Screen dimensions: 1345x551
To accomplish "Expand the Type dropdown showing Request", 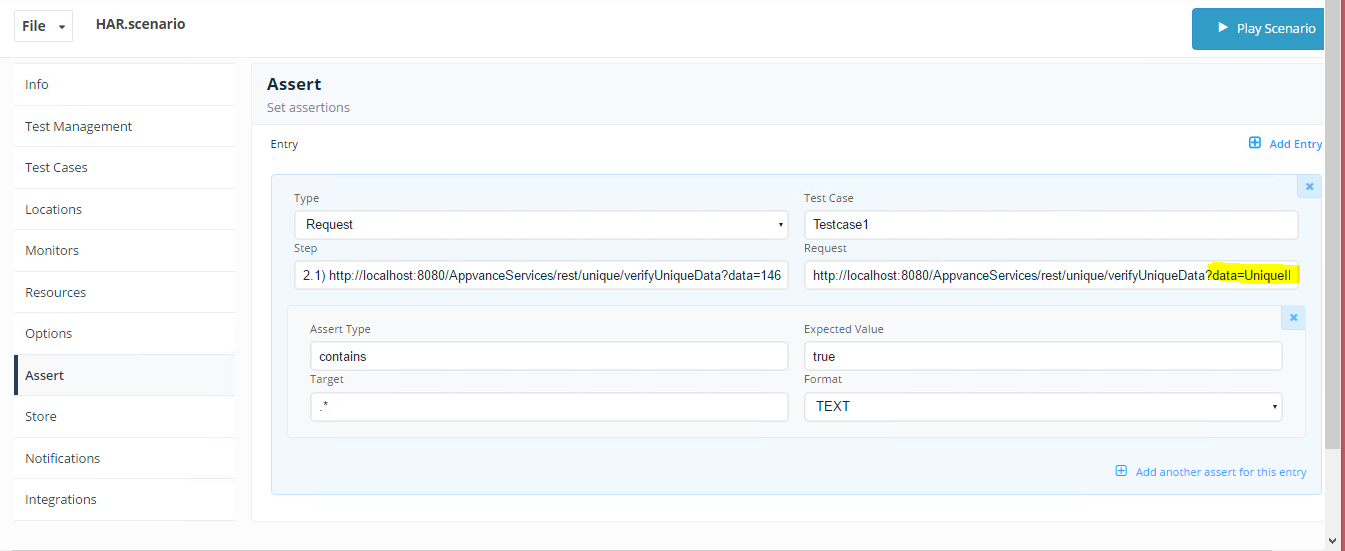I will (x=541, y=224).
